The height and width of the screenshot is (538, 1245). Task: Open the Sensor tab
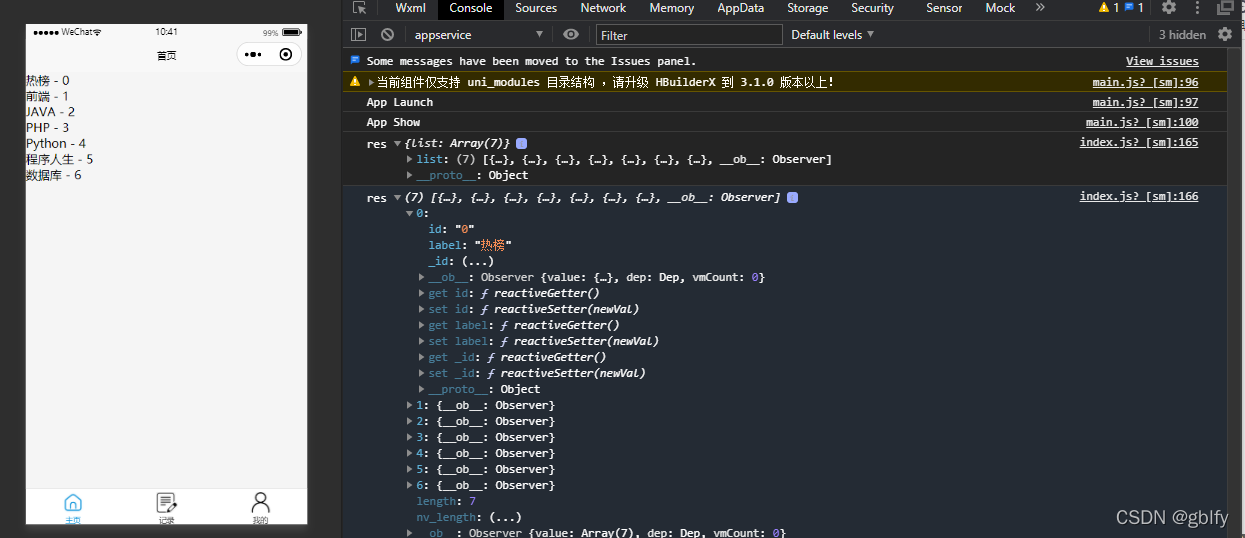[x=944, y=8]
